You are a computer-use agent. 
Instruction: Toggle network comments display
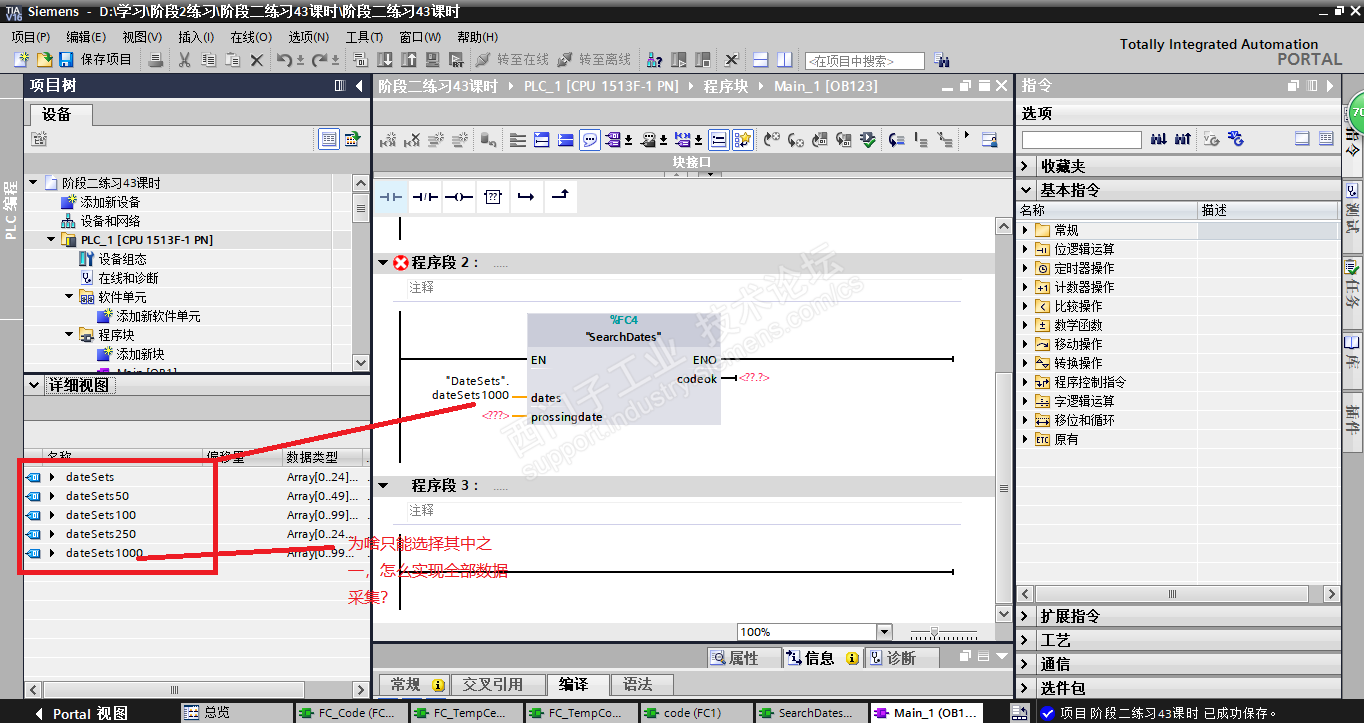[x=591, y=140]
